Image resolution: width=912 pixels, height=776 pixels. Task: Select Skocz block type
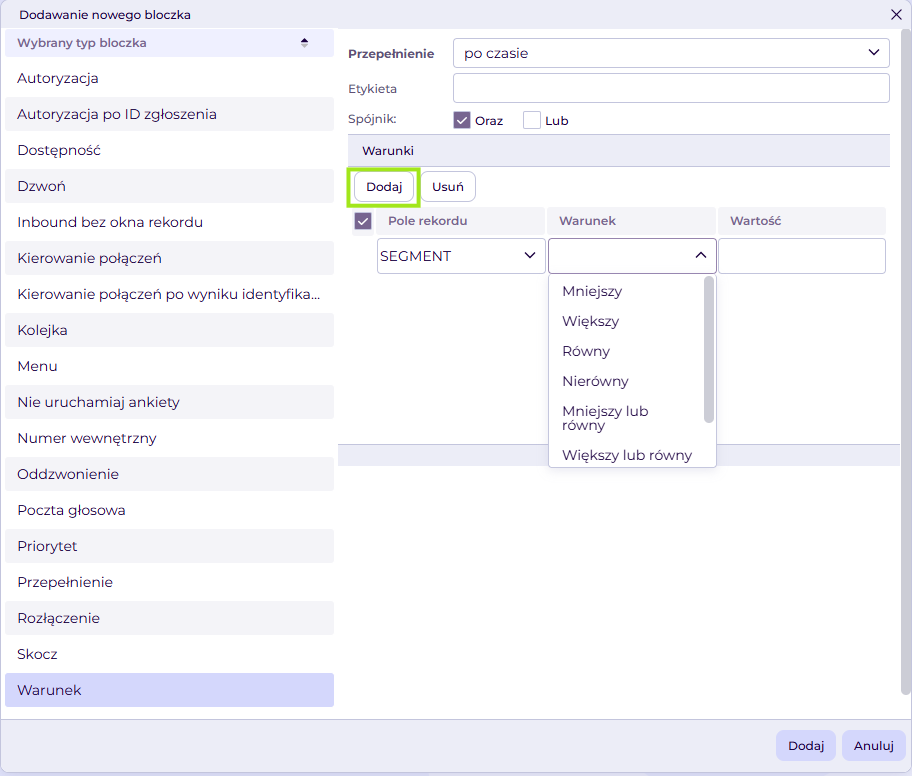click(169, 654)
